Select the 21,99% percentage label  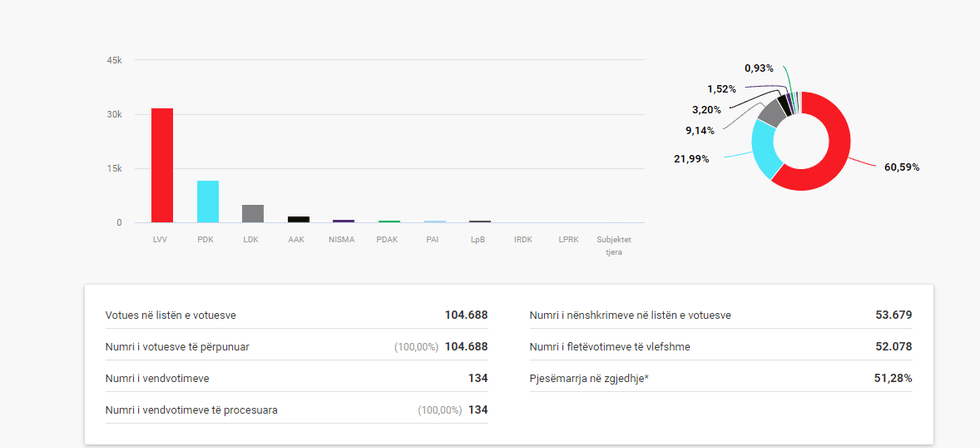point(691,160)
